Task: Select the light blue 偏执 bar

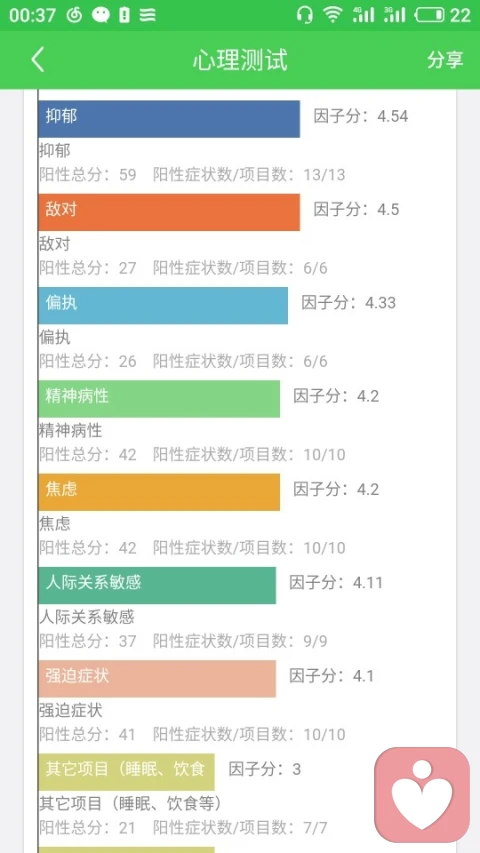Action: pyautogui.click(x=163, y=305)
